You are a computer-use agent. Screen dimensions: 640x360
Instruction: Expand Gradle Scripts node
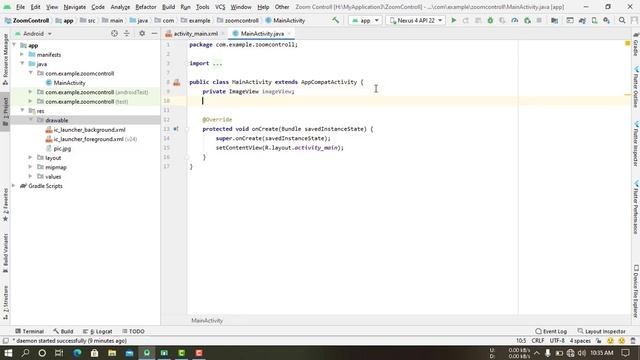click(14, 186)
